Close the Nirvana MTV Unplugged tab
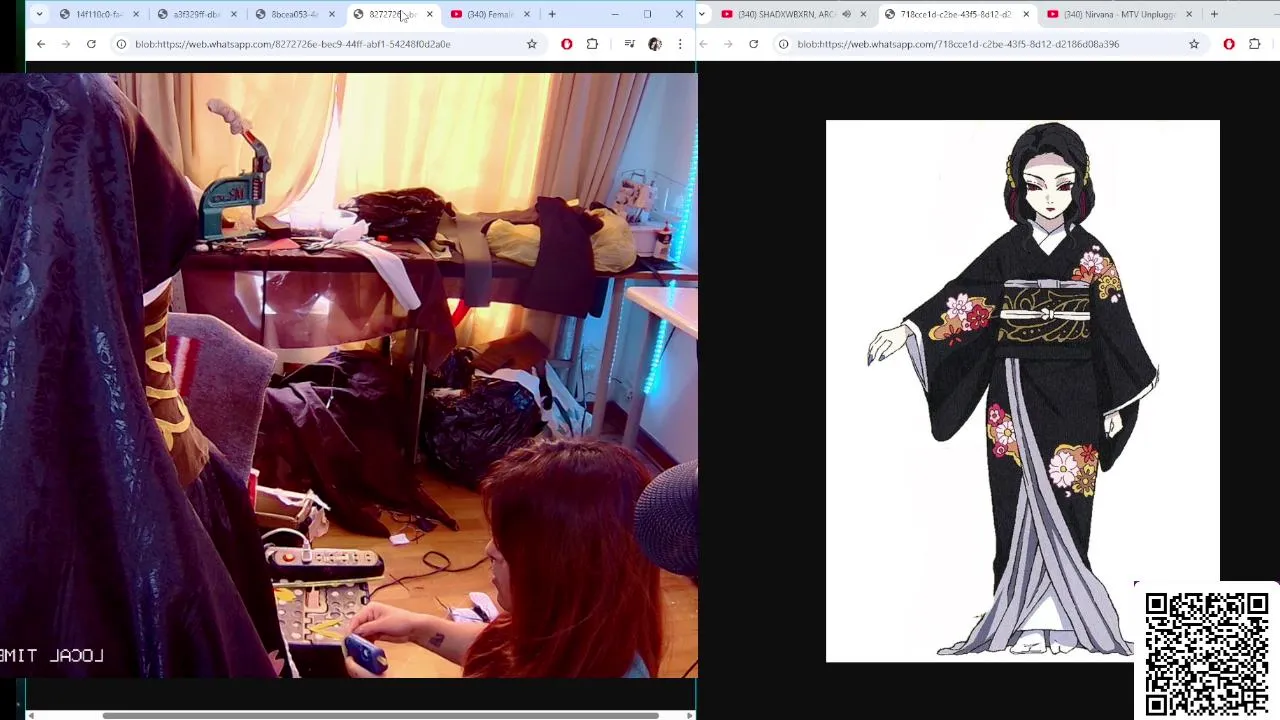Screen dimensions: 1280x720 [1189, 14]
